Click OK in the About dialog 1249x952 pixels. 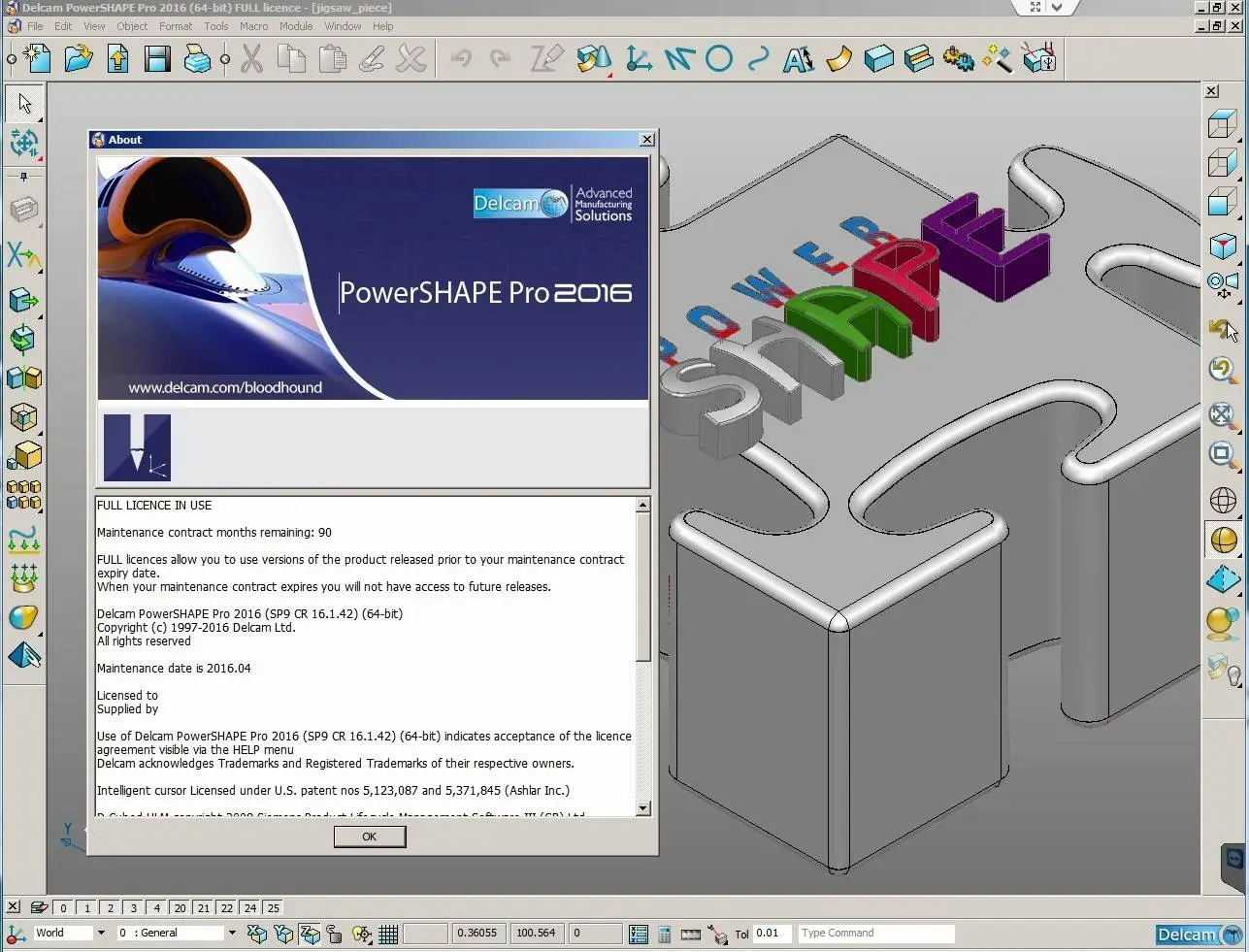[370, 837]
